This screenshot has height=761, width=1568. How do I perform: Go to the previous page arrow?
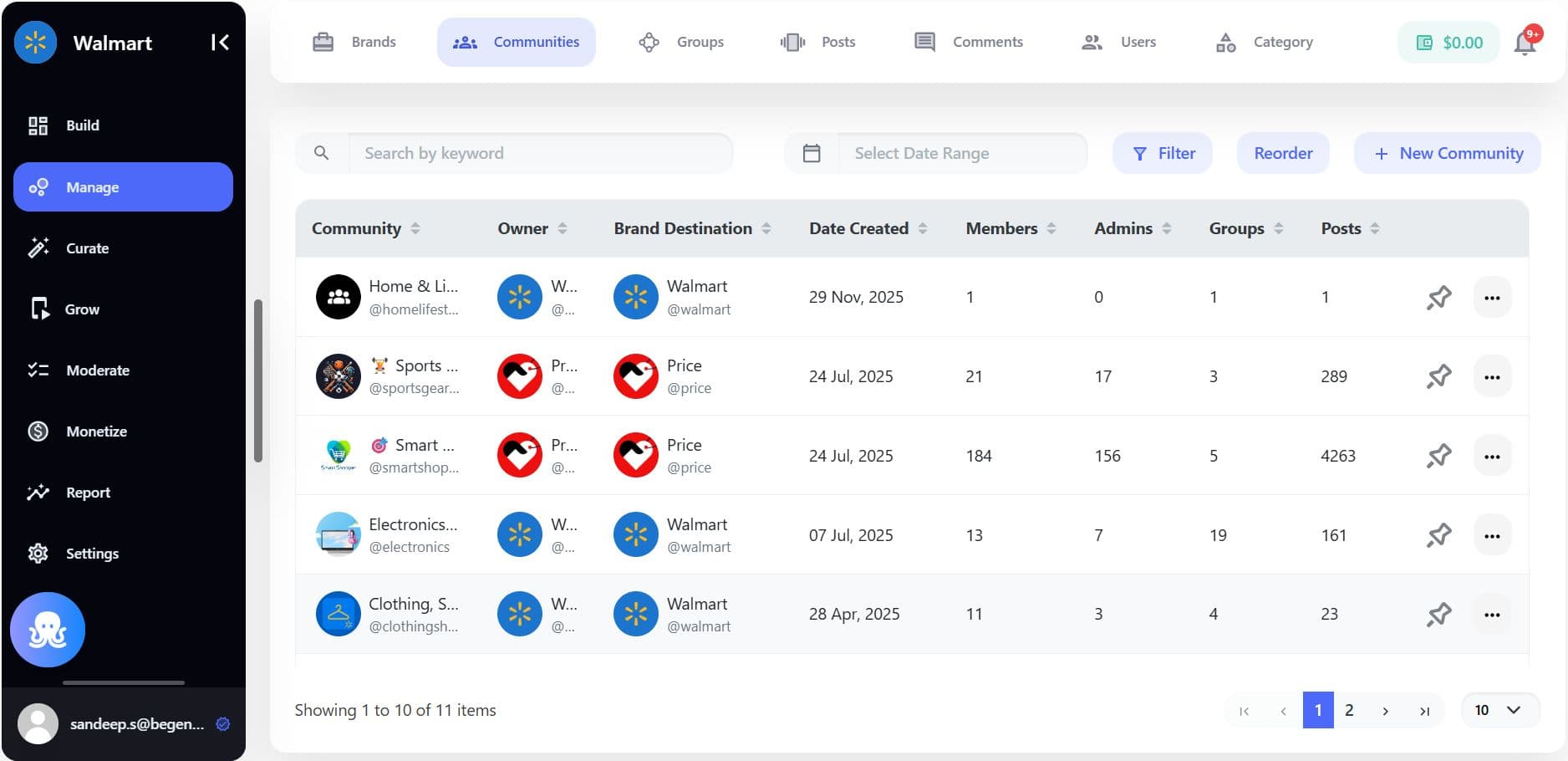[1283, 711]
